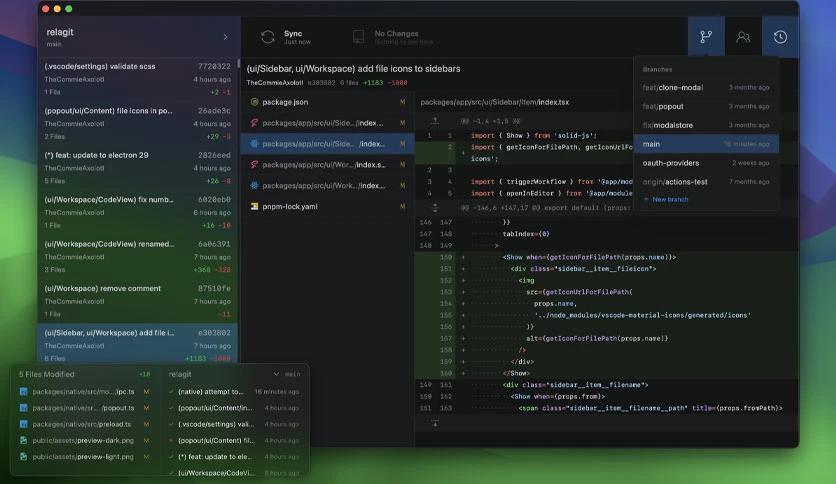Viewport: 836px width, 484px height.
Task: Switch to feat/popout branch
Action: [706, 106]
